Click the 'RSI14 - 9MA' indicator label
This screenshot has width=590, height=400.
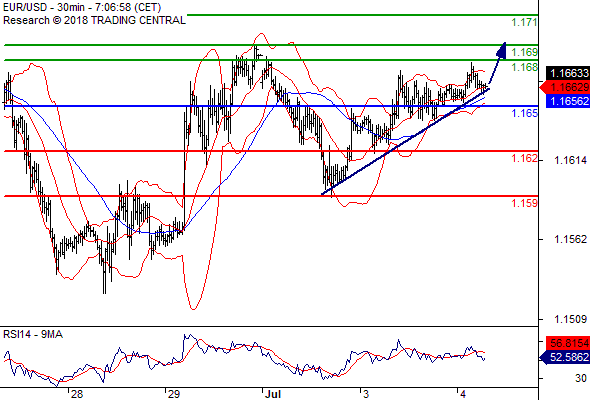(x=33, y=334)
